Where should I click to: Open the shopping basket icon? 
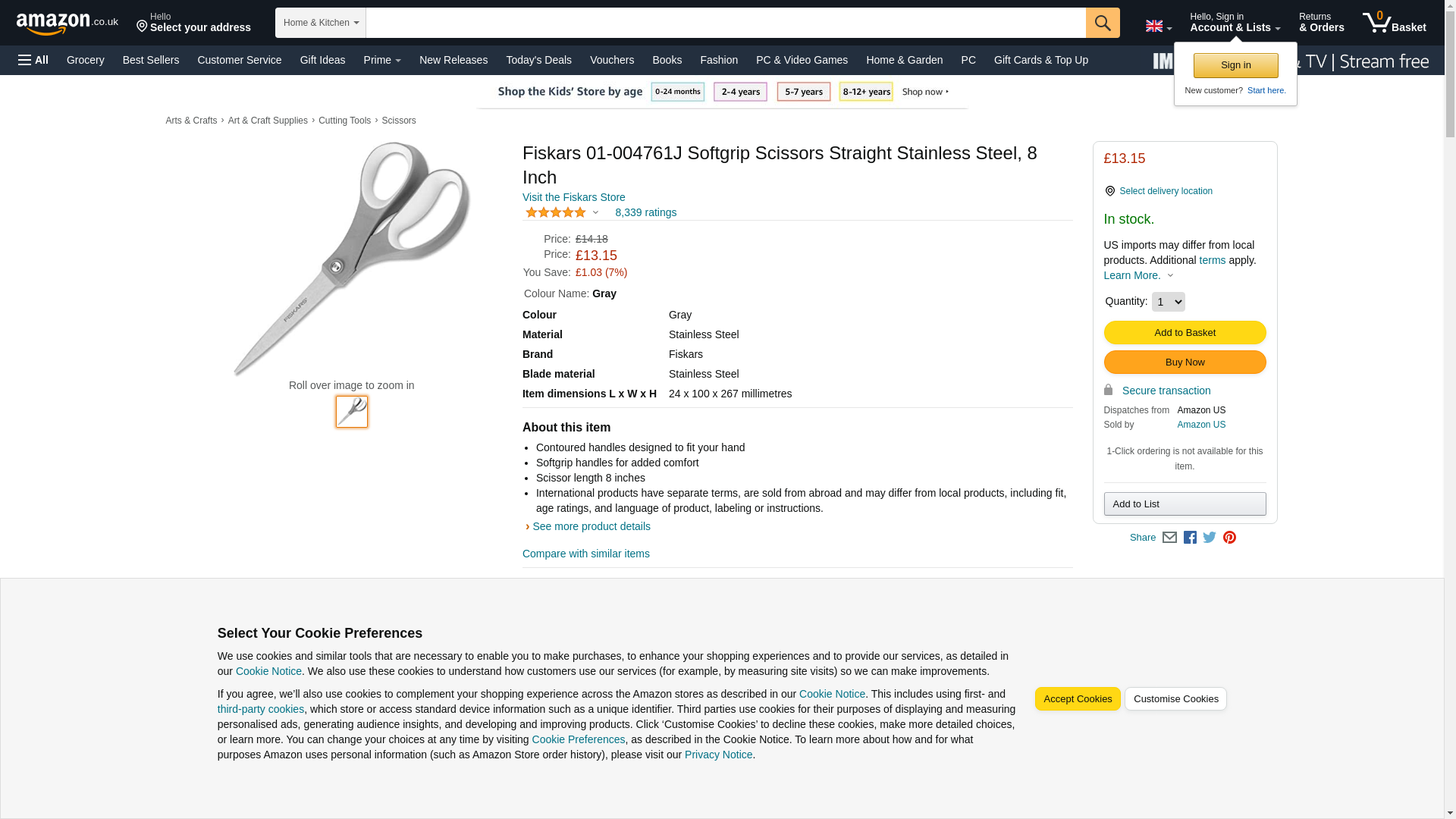point(1393,23)
